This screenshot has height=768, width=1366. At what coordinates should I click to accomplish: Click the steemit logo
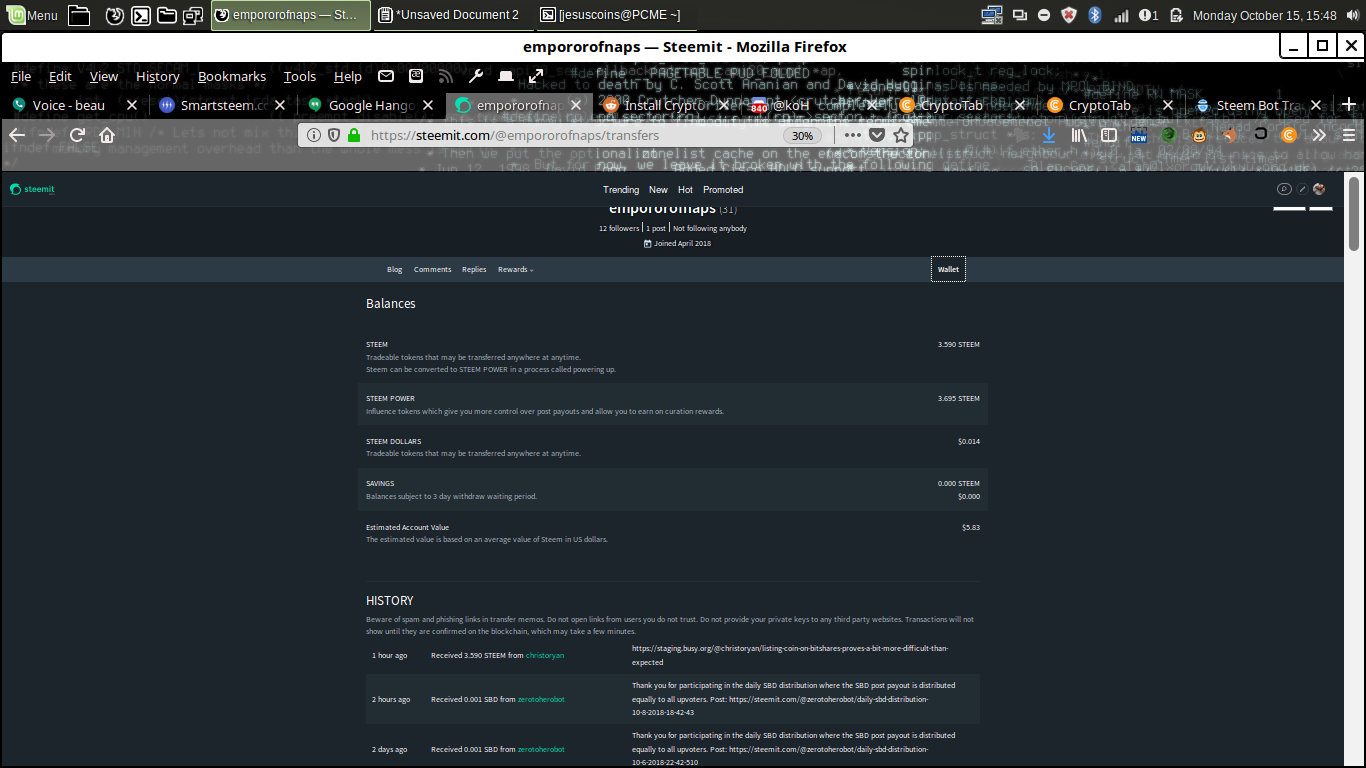pyautogui.click(x=32, y=189)
